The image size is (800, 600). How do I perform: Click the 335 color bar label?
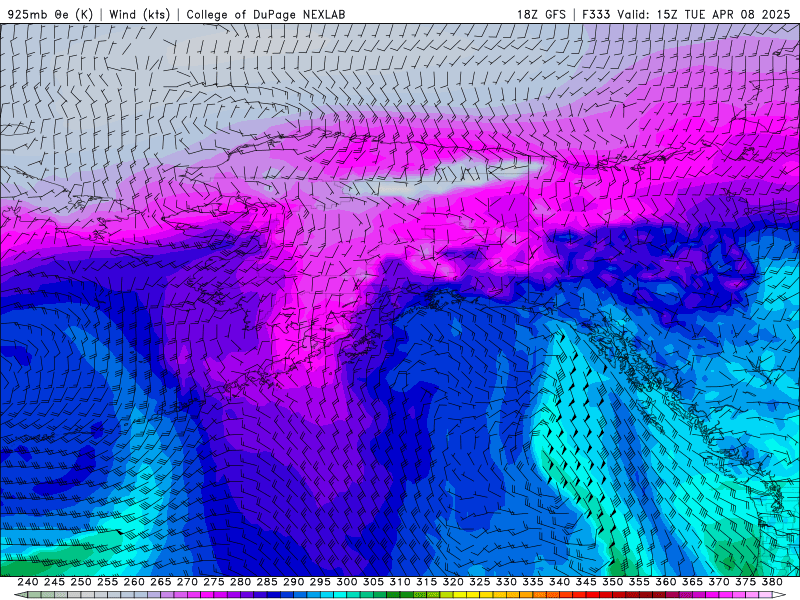pyautogui.click(x=533, y=582)
